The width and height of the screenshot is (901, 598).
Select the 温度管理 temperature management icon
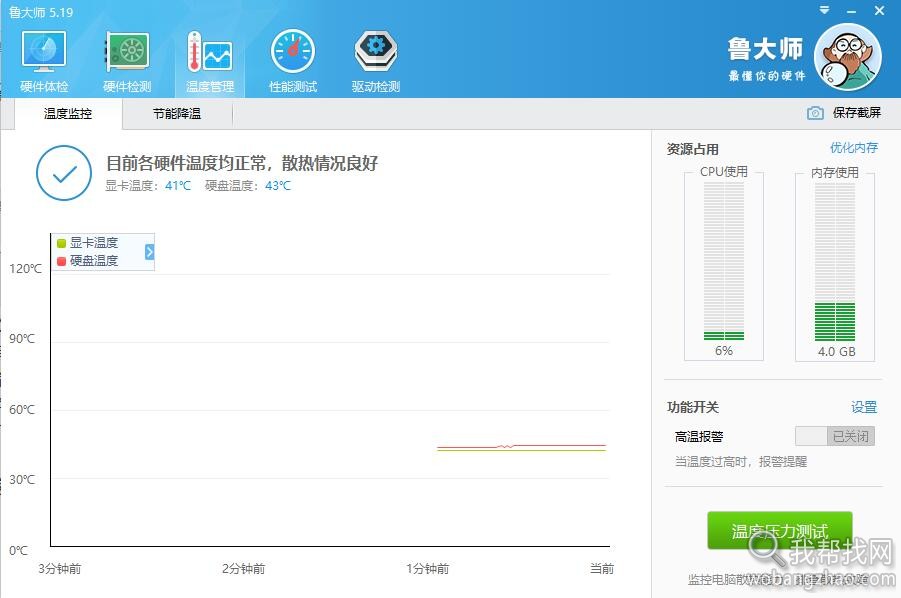click(210, 61)
